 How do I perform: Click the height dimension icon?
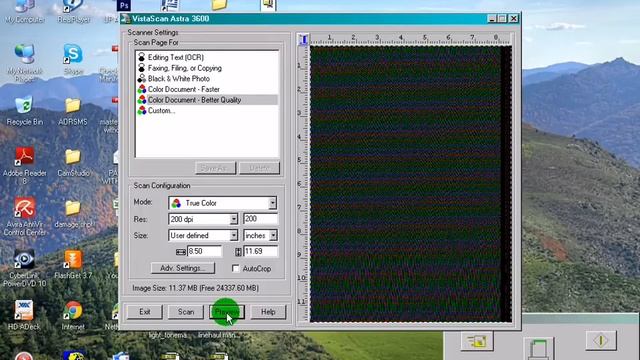coord(238,252)
